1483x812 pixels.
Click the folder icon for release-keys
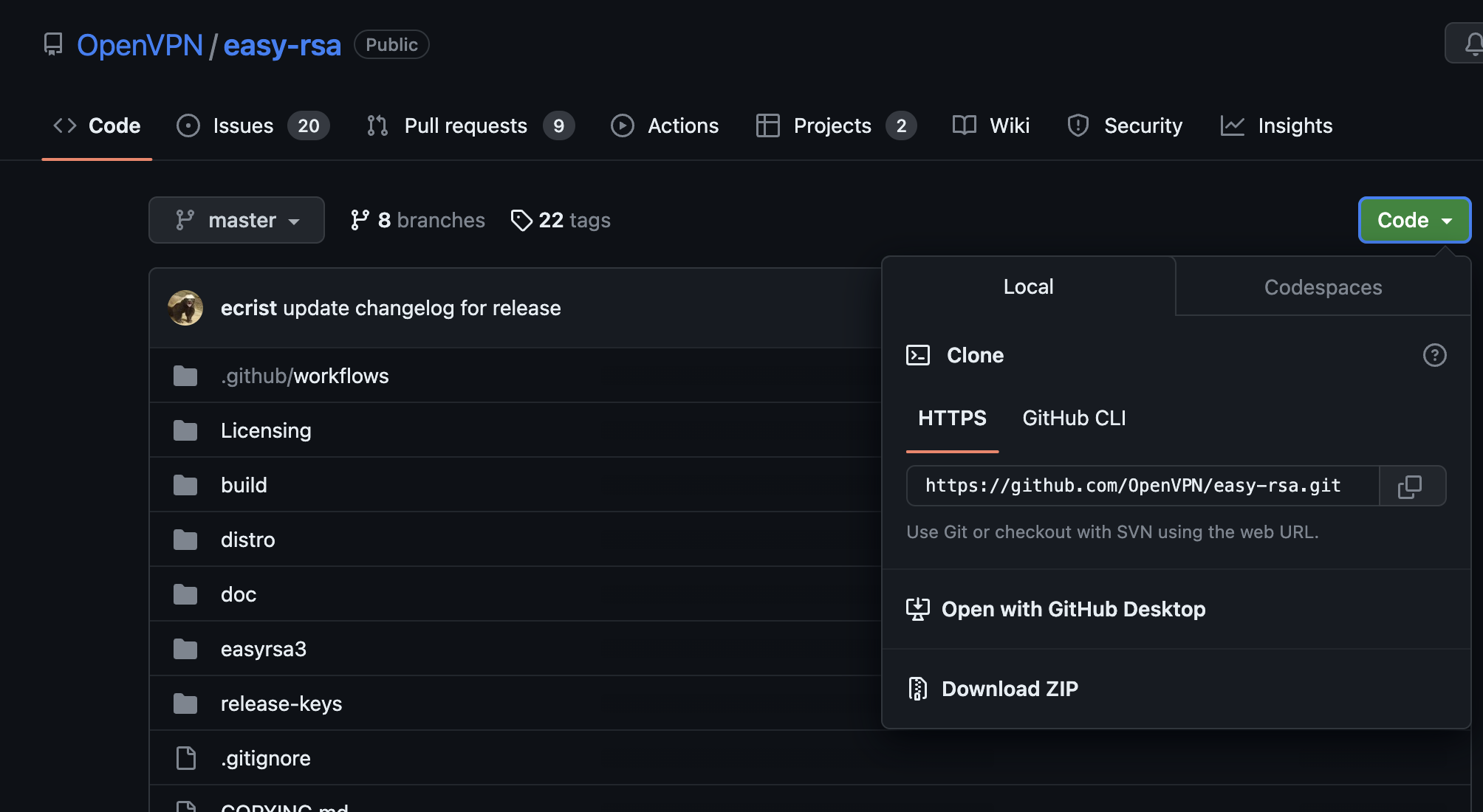pos(185,703)
